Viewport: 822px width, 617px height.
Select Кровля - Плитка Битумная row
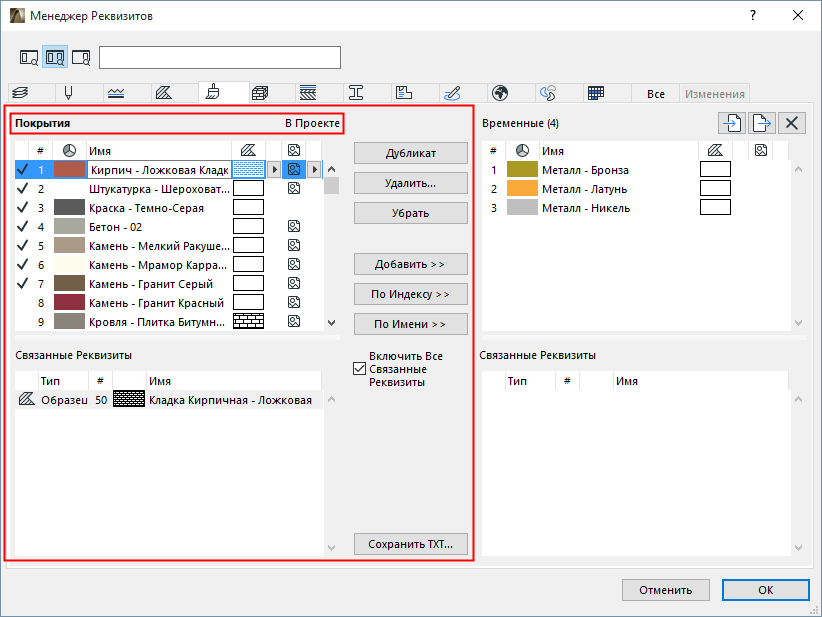pos(169,321)
